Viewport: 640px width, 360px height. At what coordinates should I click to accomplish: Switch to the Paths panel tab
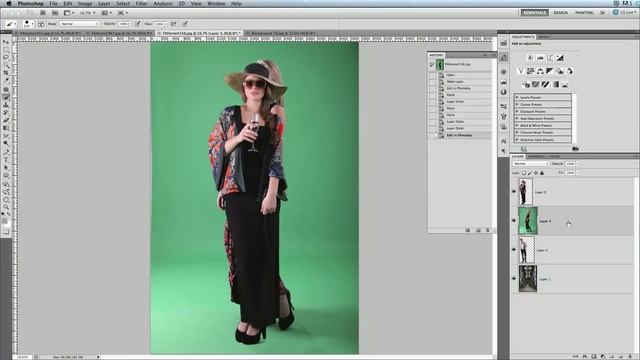tap(554, 156)
